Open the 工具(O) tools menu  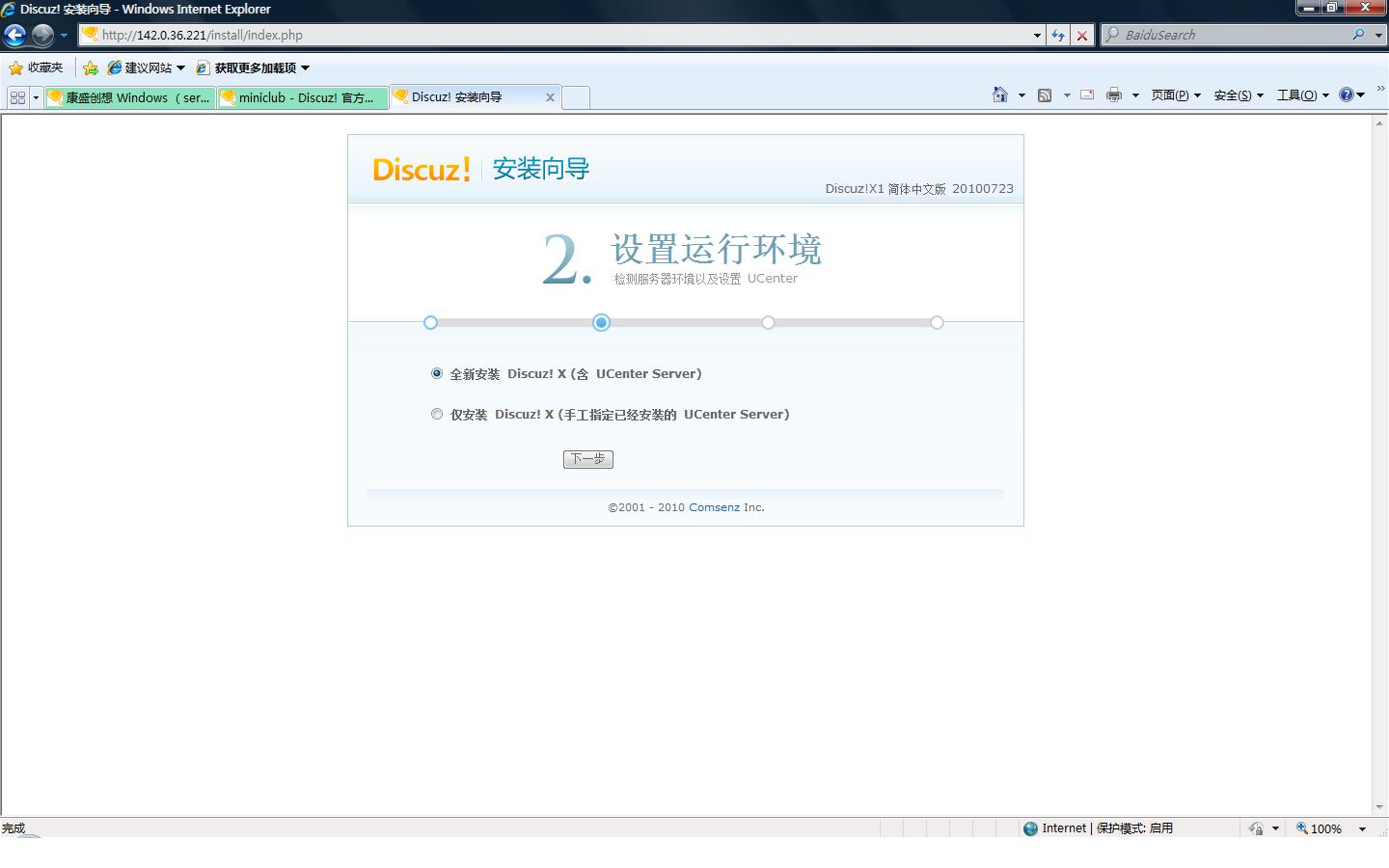[1303, 95]
